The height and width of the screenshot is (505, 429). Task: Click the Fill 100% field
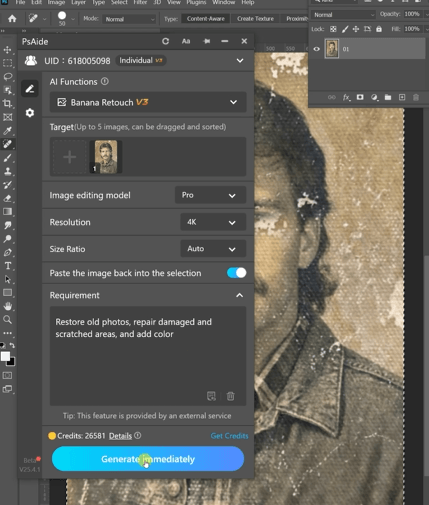pyautogui.click(x=412, y=29)
